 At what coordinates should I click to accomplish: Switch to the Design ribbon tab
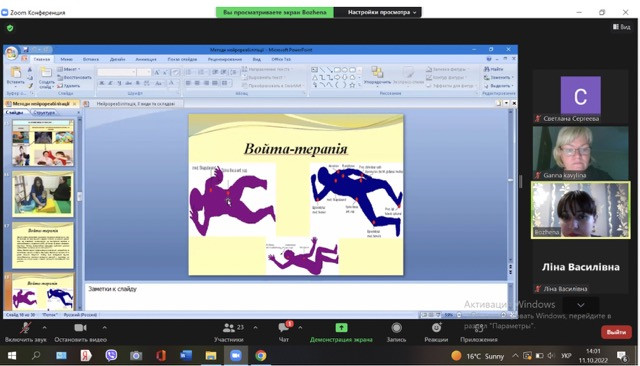tap(118, 59)
